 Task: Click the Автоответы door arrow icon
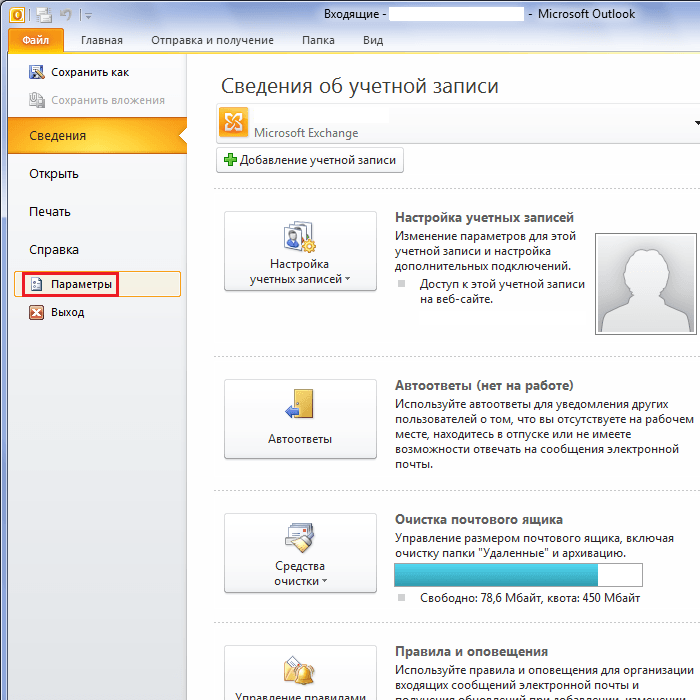point(300,404)
